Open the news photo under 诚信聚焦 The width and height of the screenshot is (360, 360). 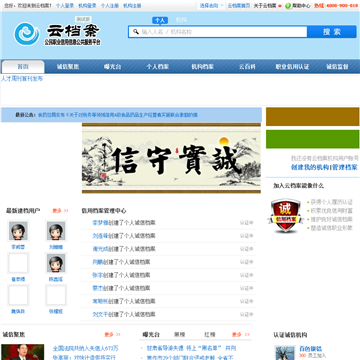[x=23, y=352]
